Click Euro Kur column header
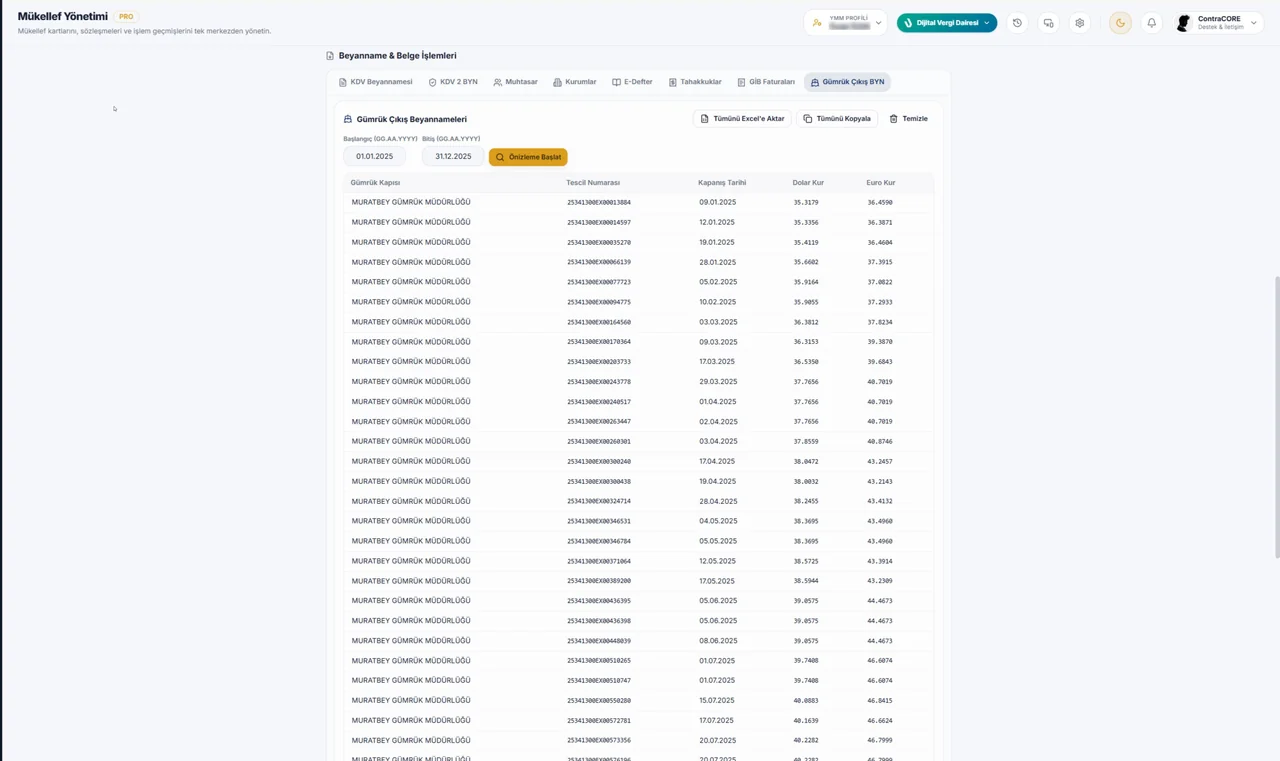Viewport: 1280px width, 761px height. [881, 183]
